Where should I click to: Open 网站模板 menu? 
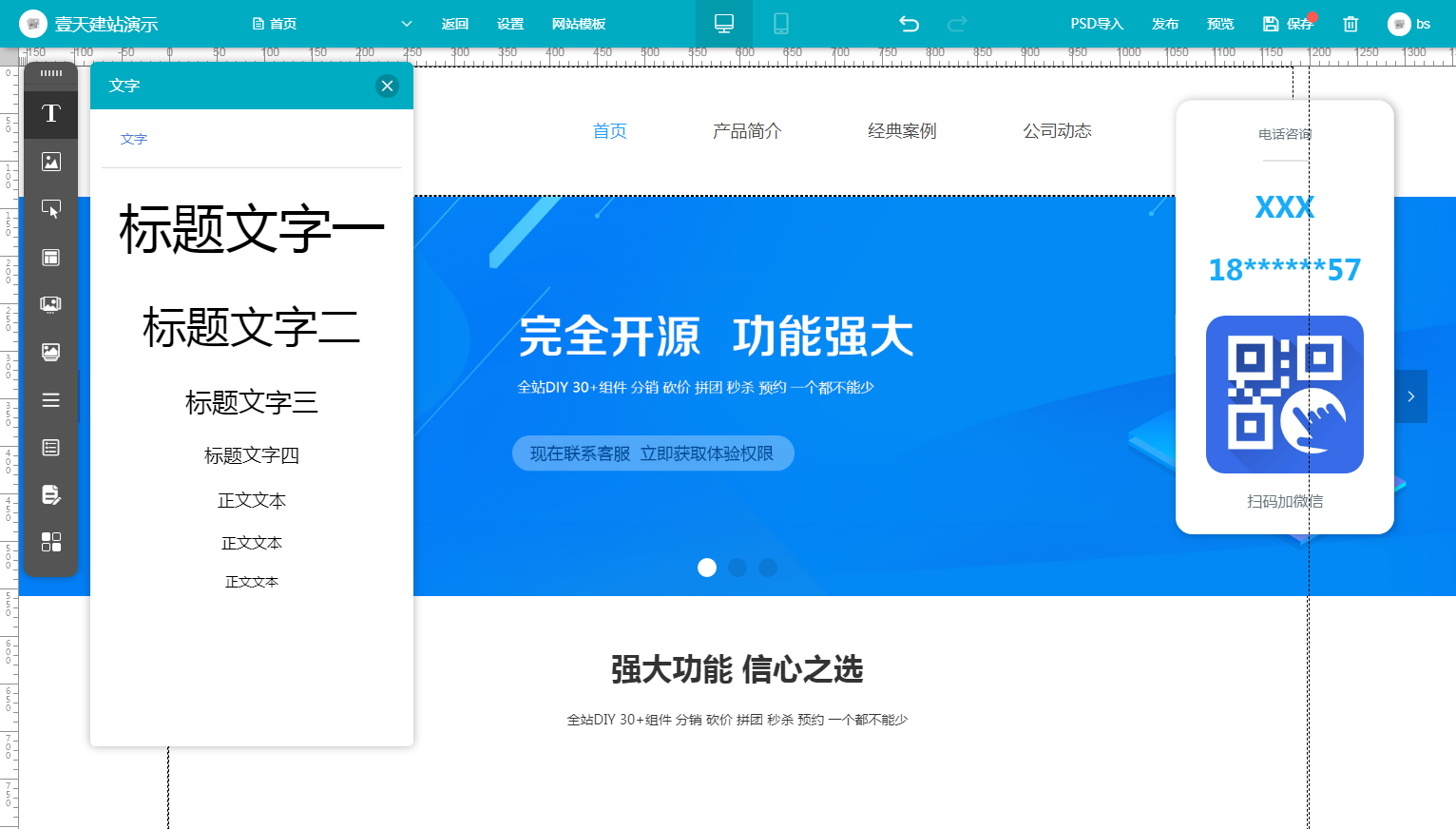pos(579,24)
